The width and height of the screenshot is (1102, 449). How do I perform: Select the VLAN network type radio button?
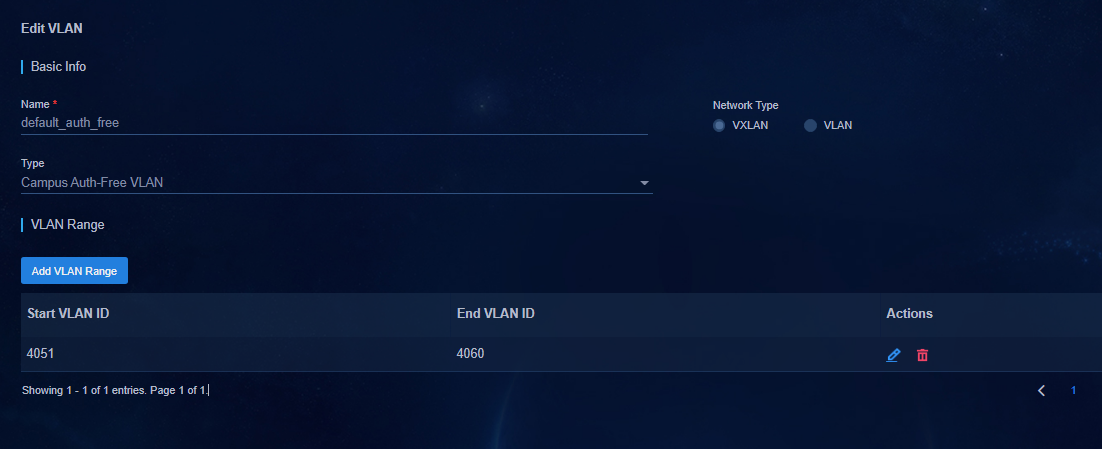tap(810, 125)
